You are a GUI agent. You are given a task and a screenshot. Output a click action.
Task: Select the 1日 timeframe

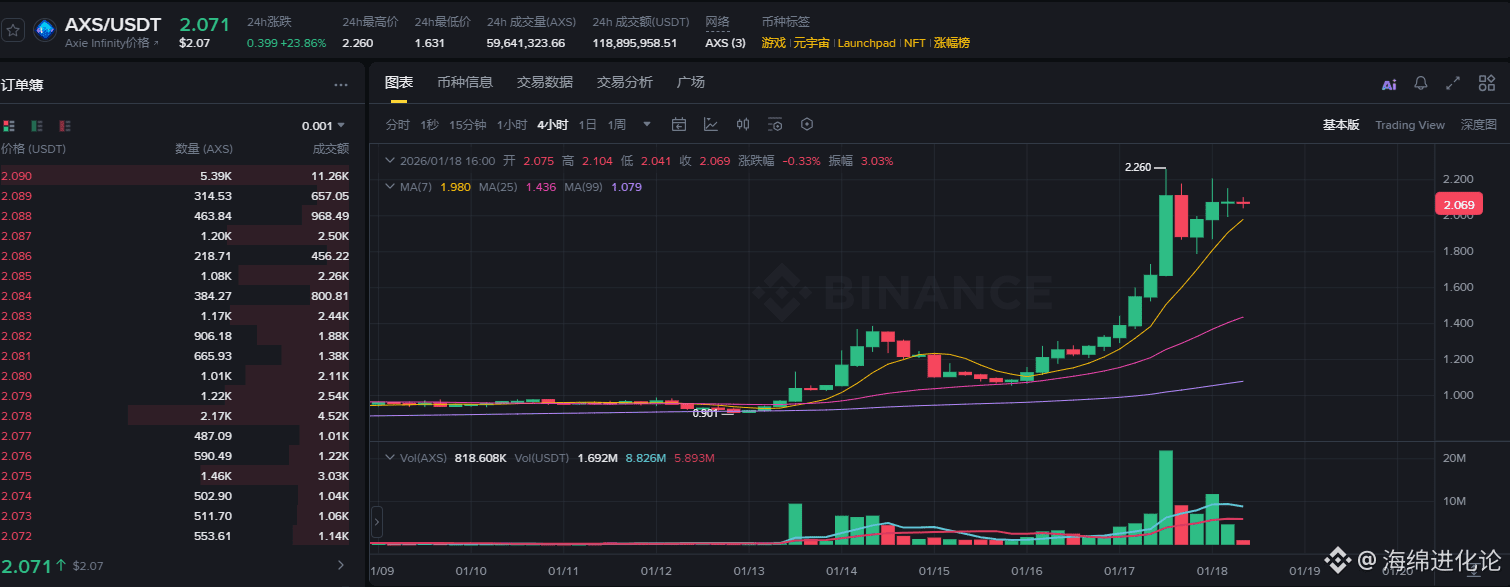tap(588, 124)
